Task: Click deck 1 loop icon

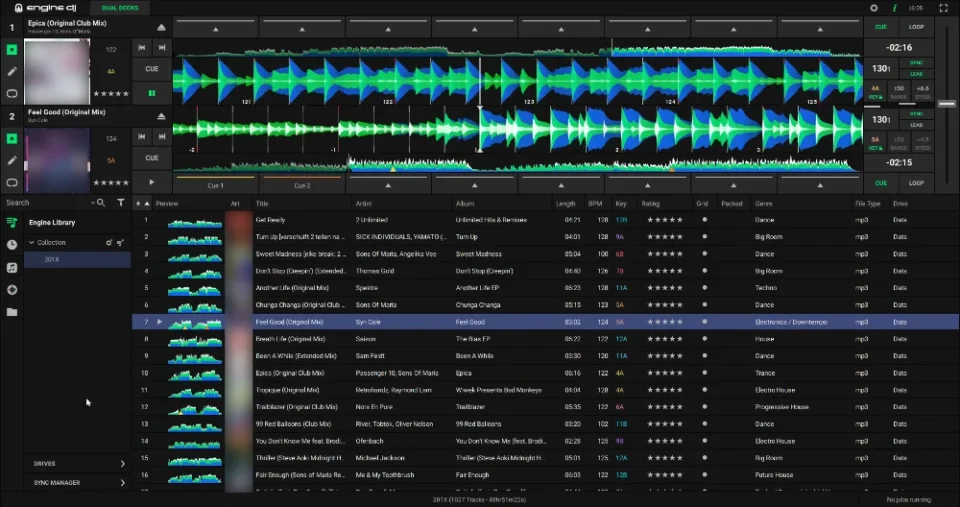Action: click(x=12, y=93)
